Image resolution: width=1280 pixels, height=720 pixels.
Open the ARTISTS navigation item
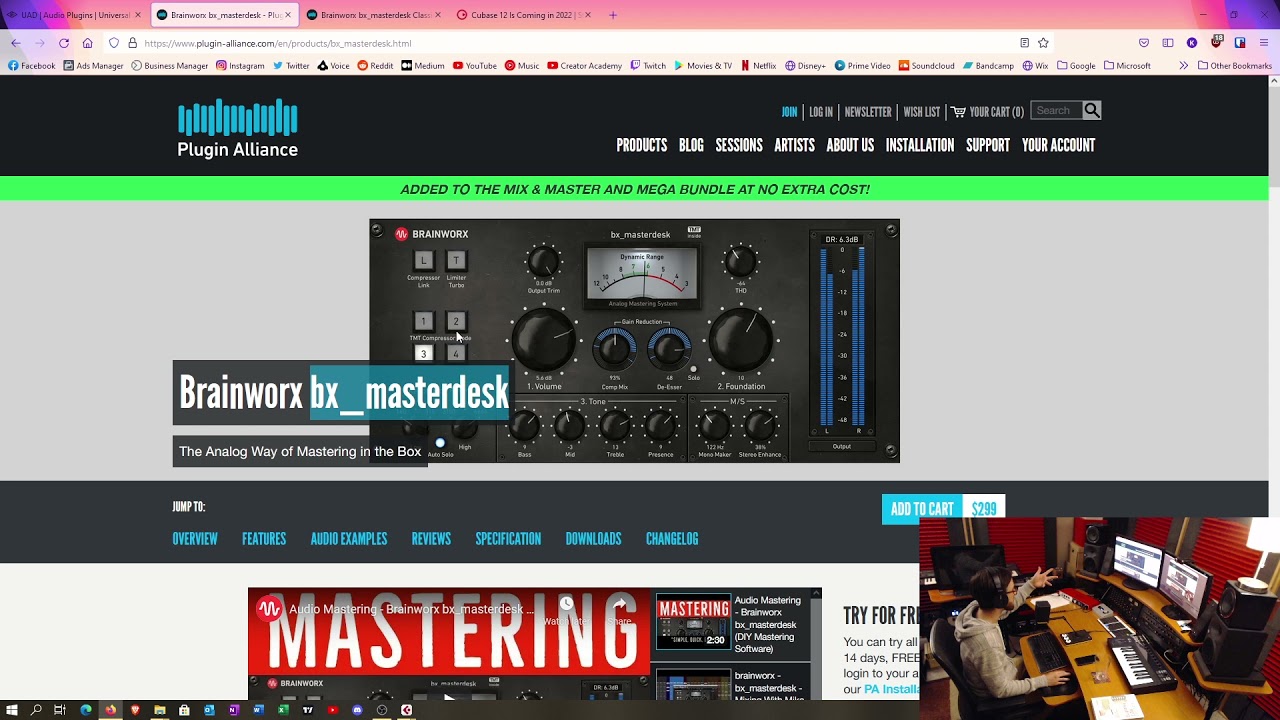(794, 145)
